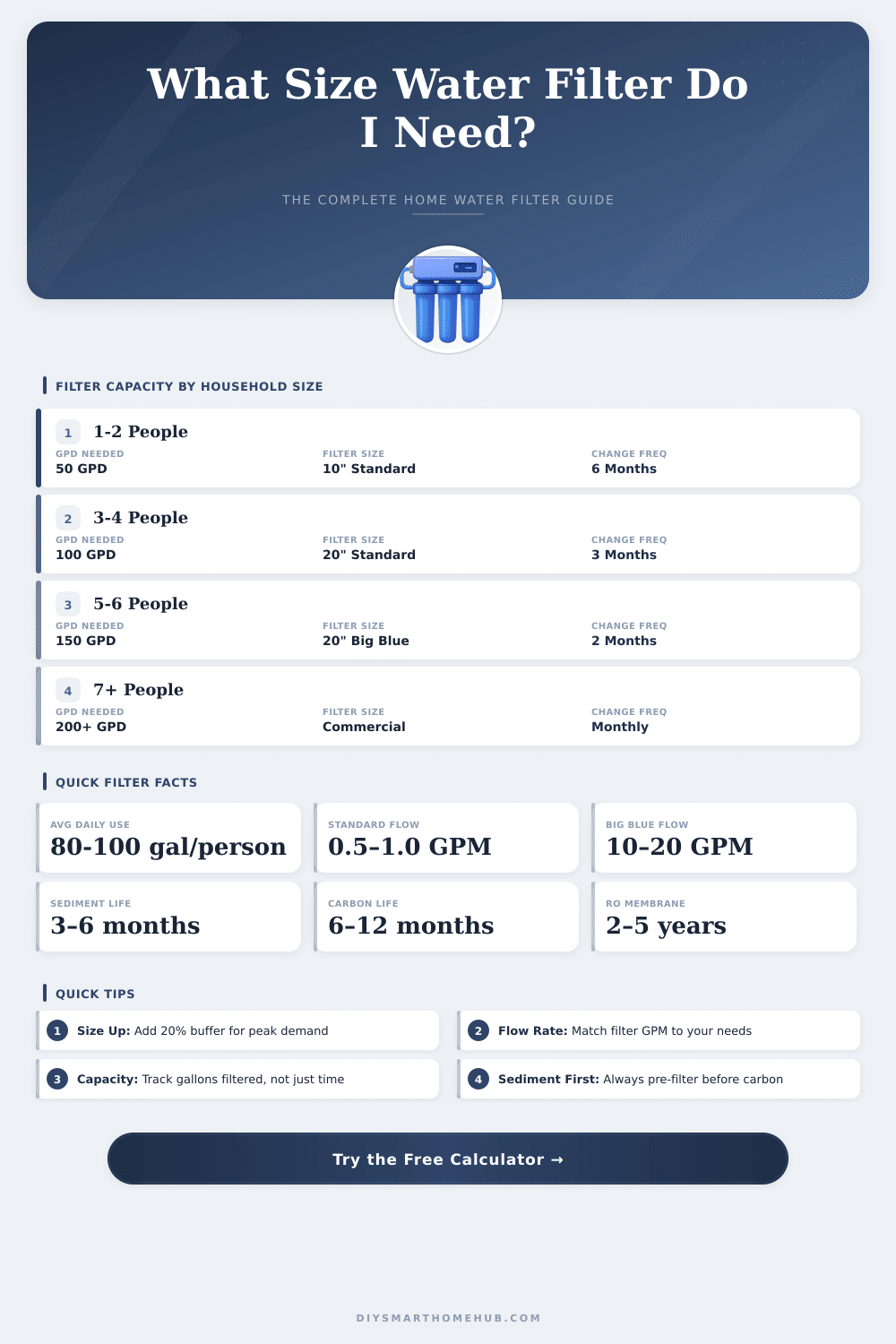Click the 3-6 months sediment life value
896x1344 pixels.
pos(125,926)
